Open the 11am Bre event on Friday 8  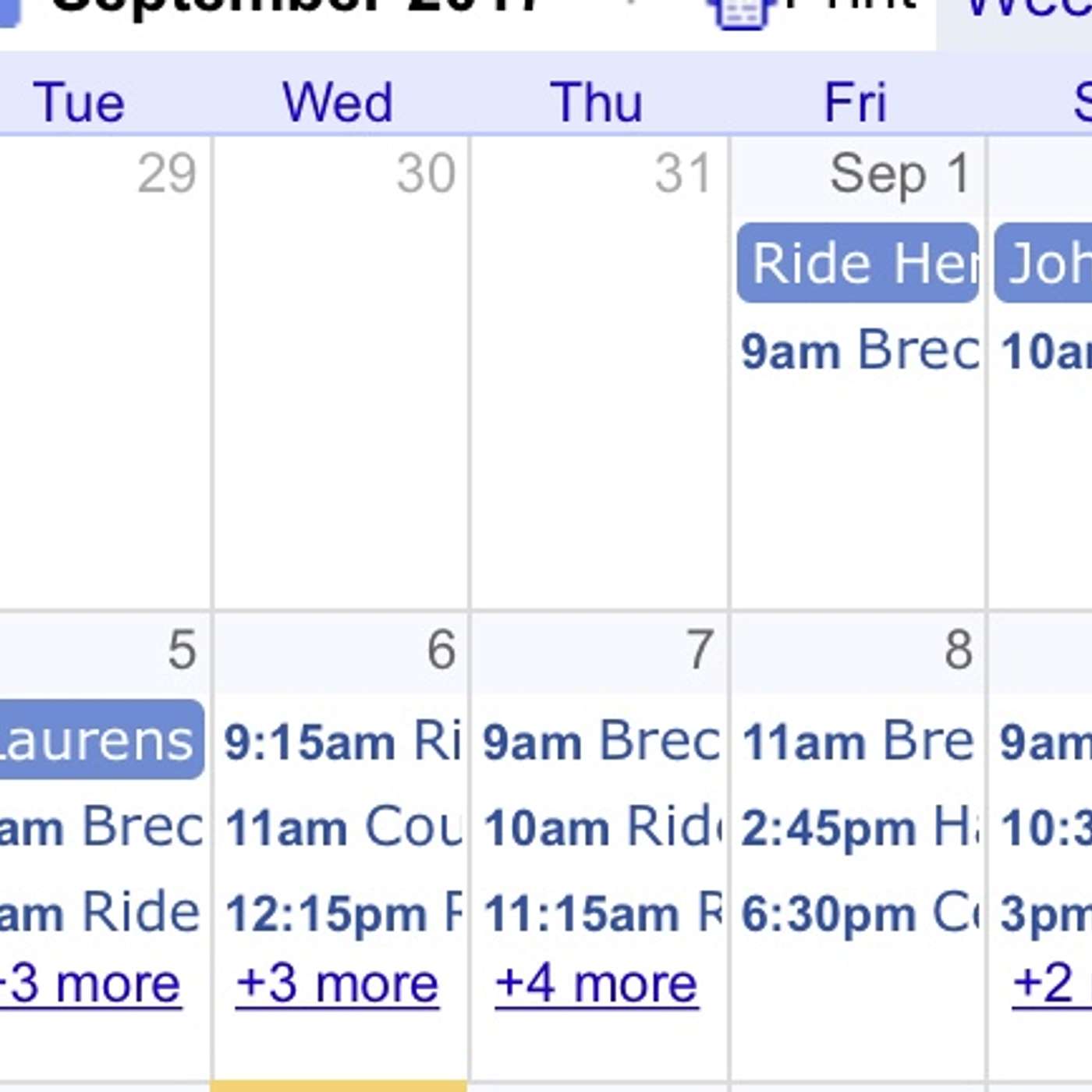click(x=858, y=741)
